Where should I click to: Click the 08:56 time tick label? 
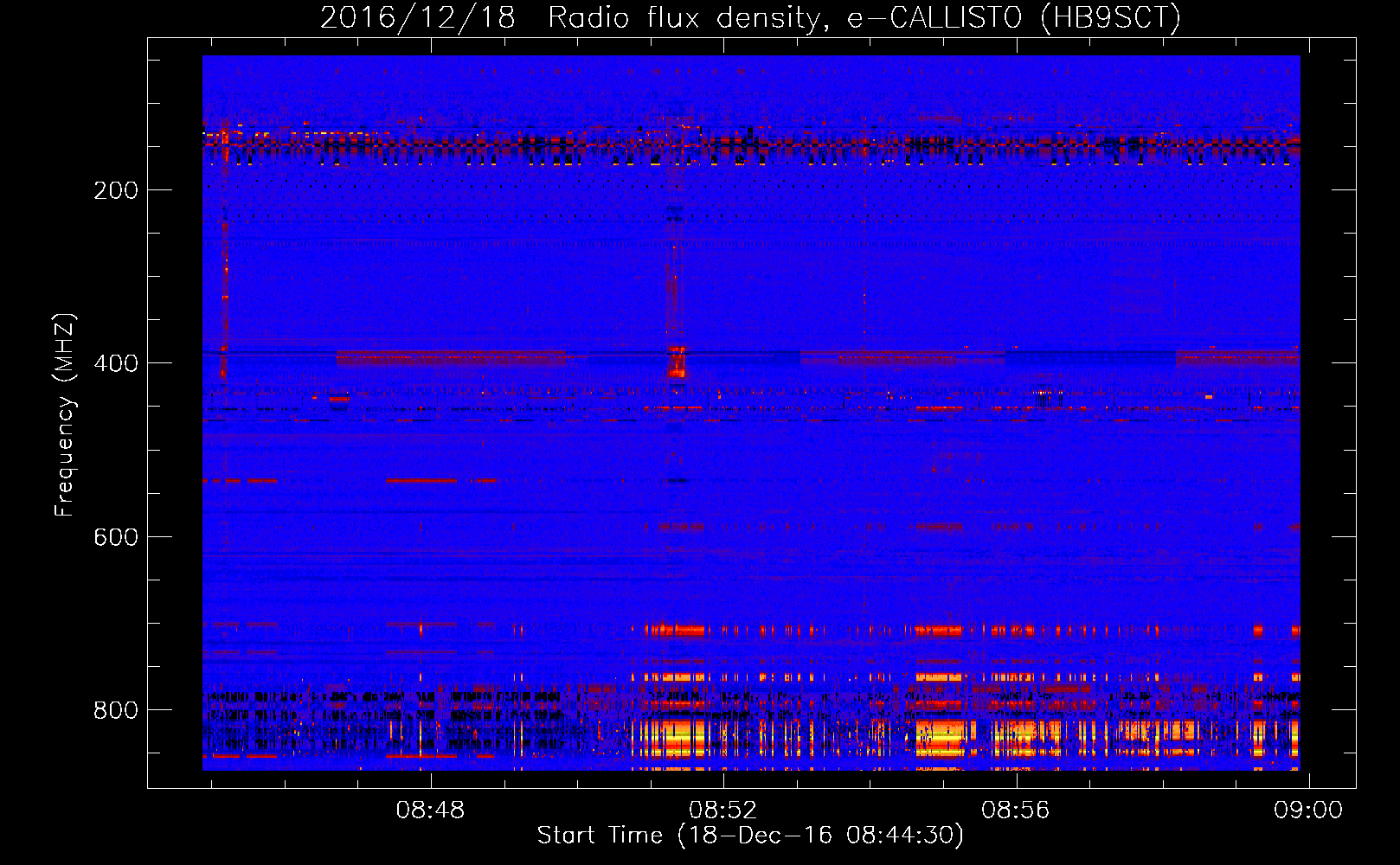[1015, 810]
